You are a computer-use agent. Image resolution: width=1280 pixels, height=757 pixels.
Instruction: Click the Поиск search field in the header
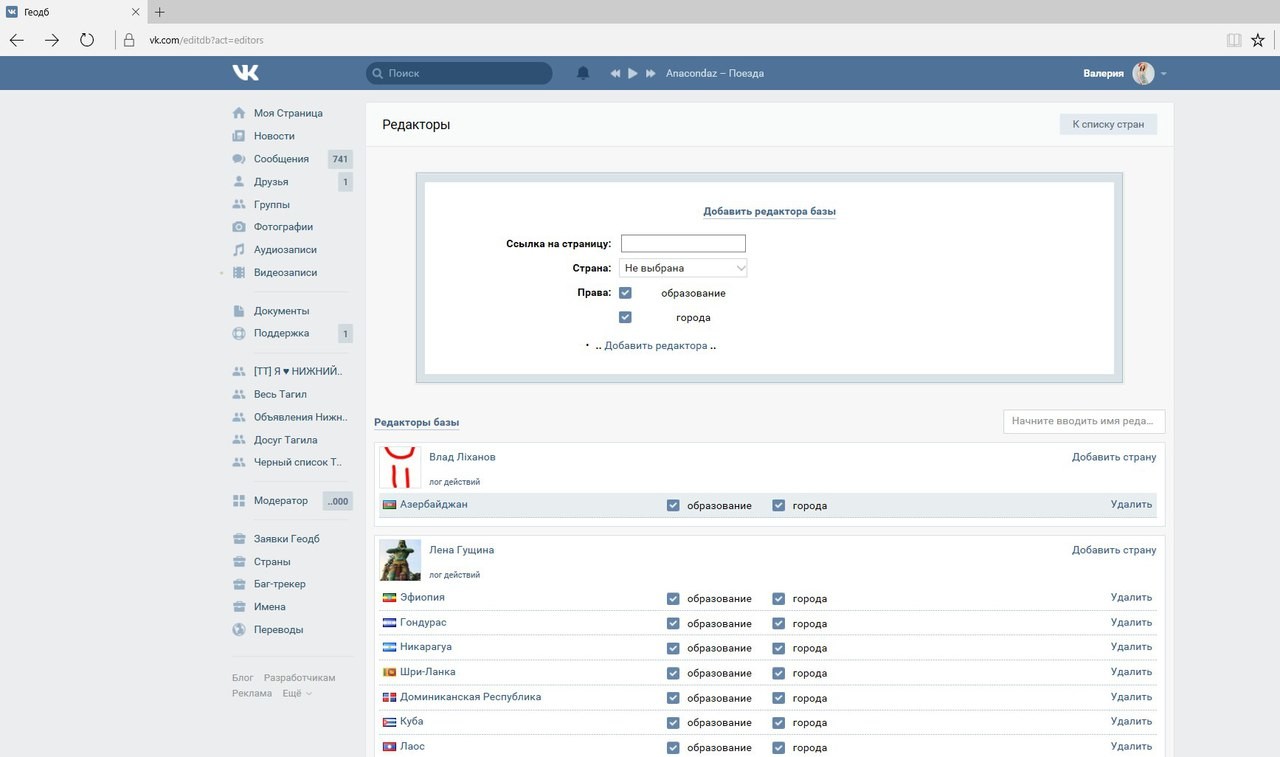459,73
